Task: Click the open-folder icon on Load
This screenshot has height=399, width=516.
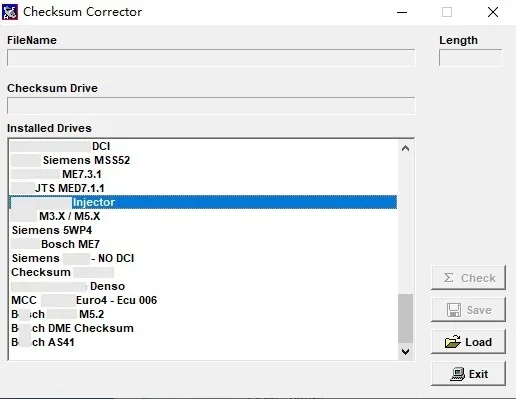Action: coord(453,342)
